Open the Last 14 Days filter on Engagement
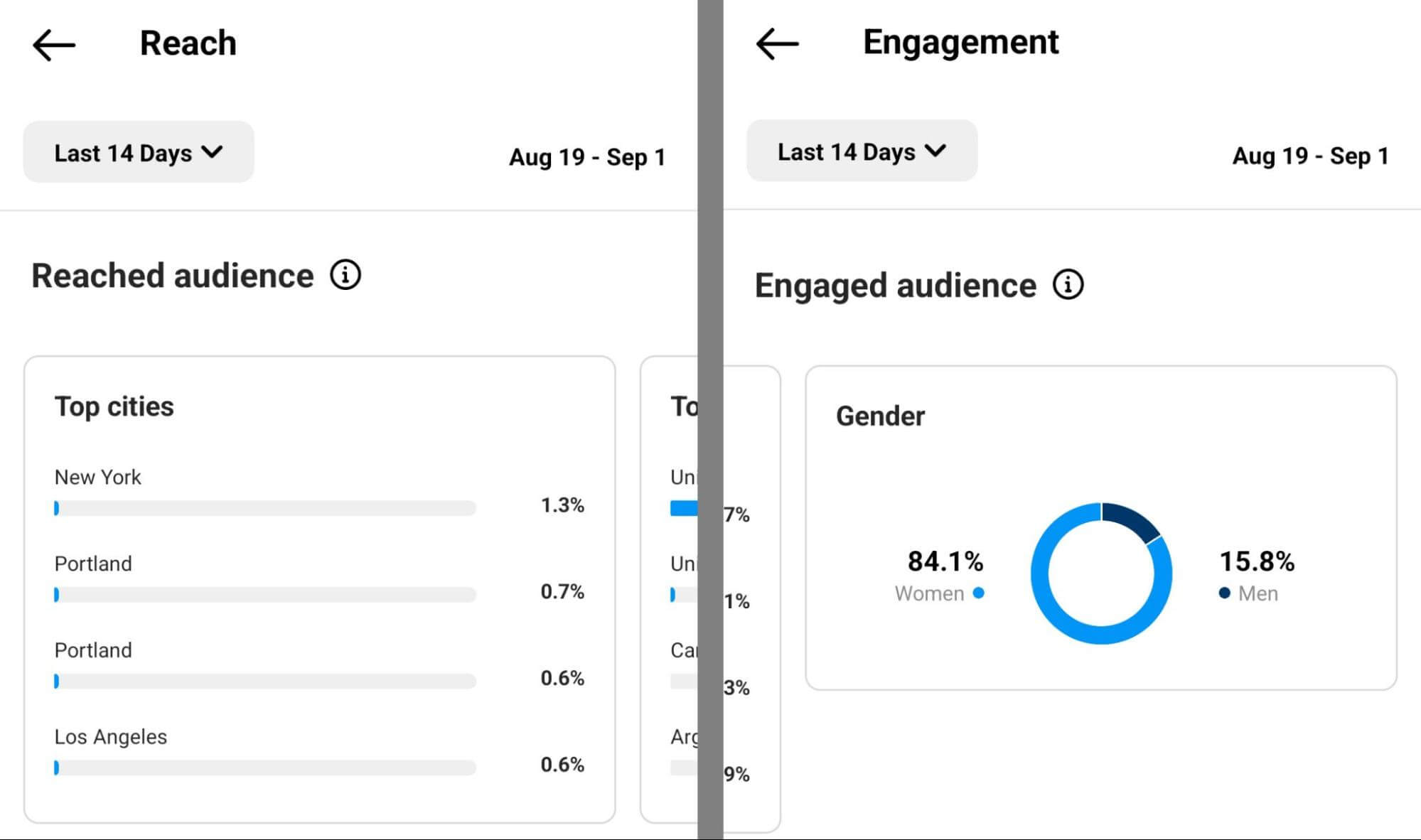This screenshot has width=1421, height=840. click(861, 151)
